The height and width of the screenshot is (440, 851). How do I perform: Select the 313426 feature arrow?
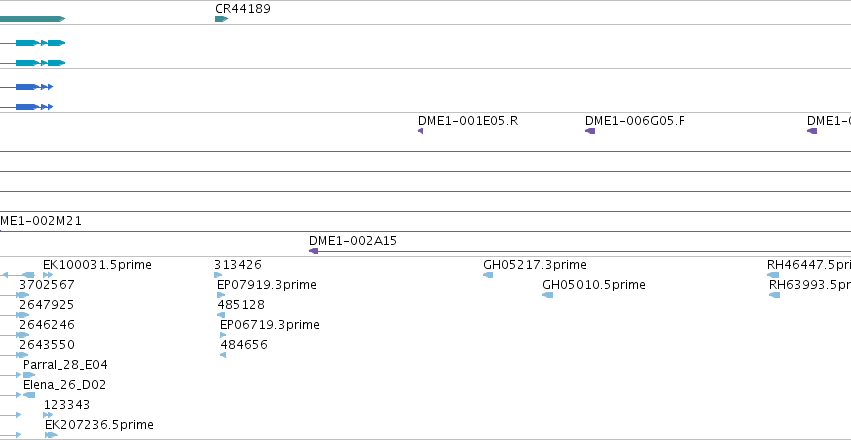coord(218,275)
